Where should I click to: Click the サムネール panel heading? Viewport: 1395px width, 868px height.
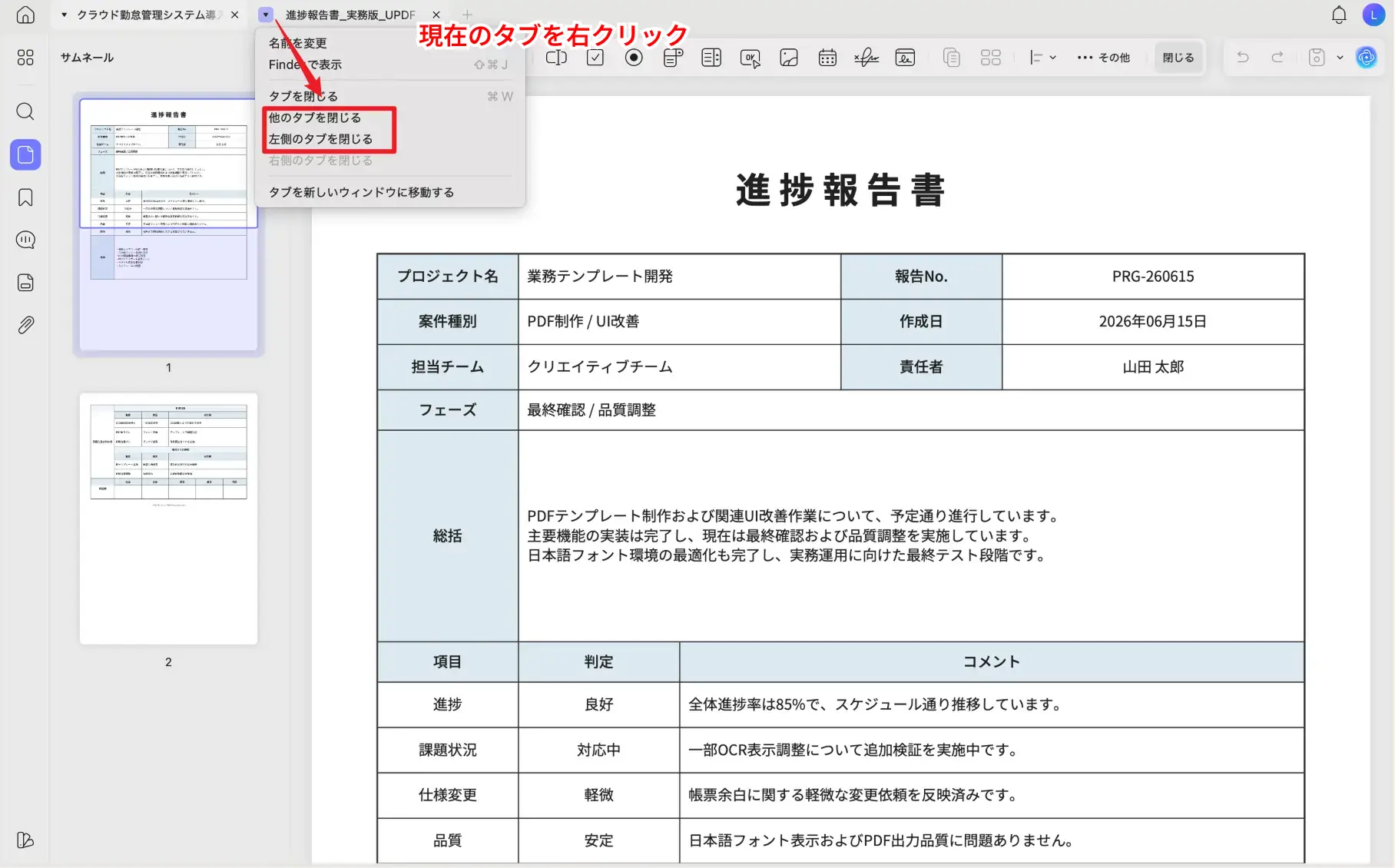click(x=87, y=58)
